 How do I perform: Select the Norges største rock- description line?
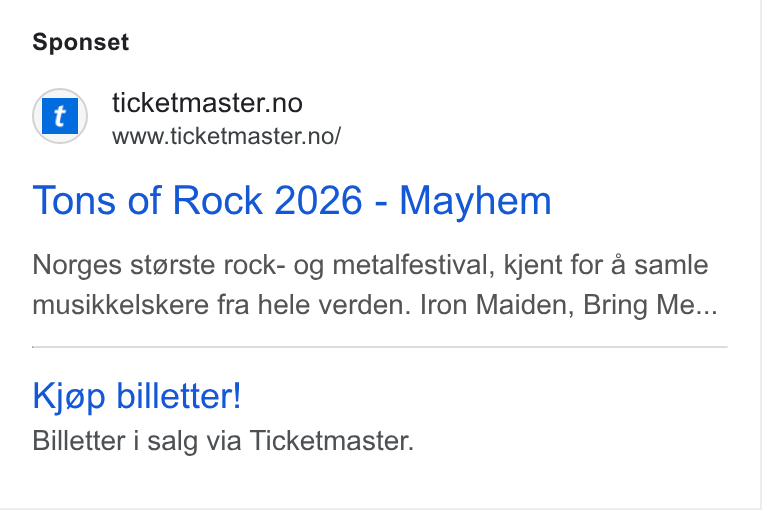[370, 265]
